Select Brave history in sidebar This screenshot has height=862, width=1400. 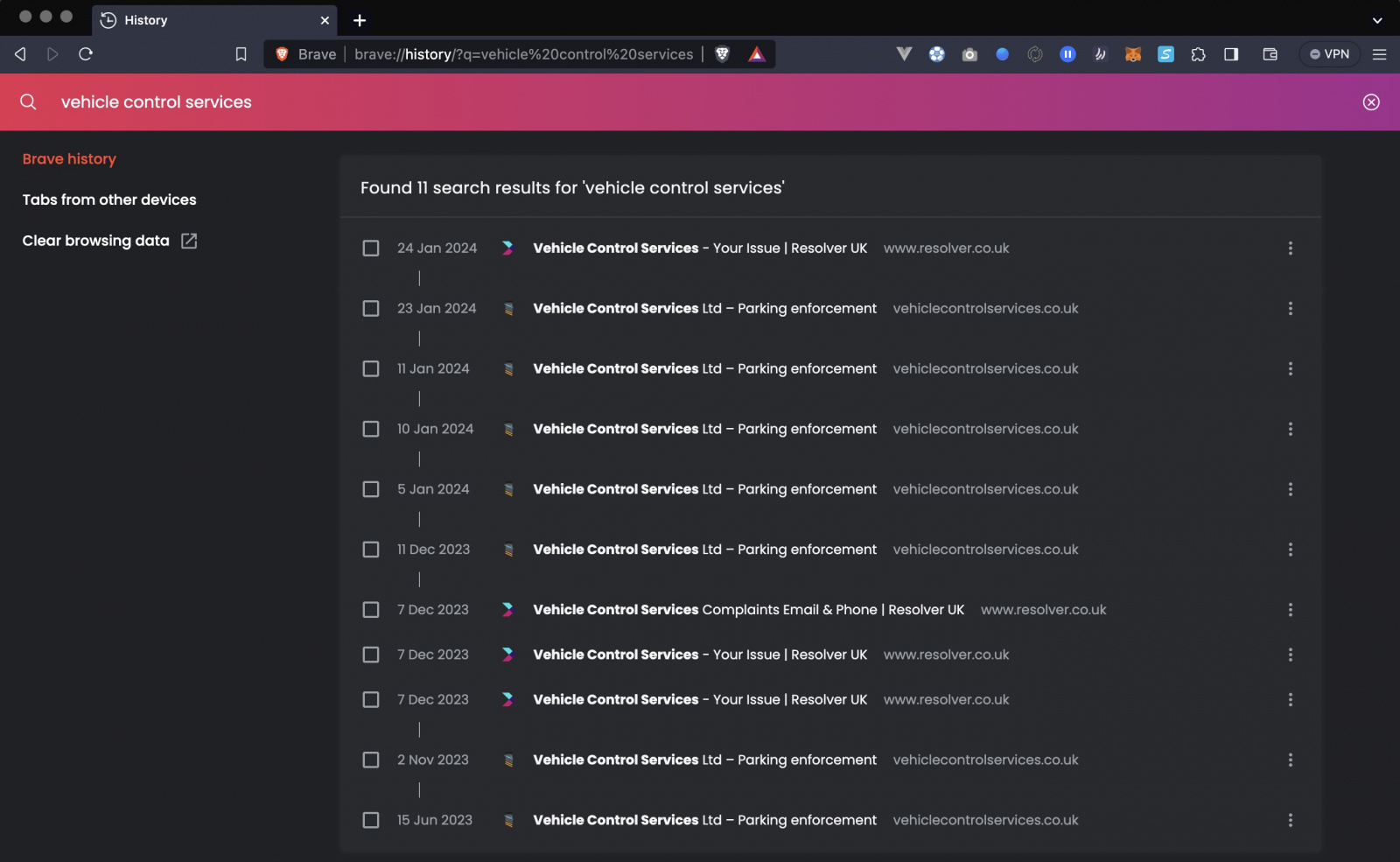coord(69,159)
